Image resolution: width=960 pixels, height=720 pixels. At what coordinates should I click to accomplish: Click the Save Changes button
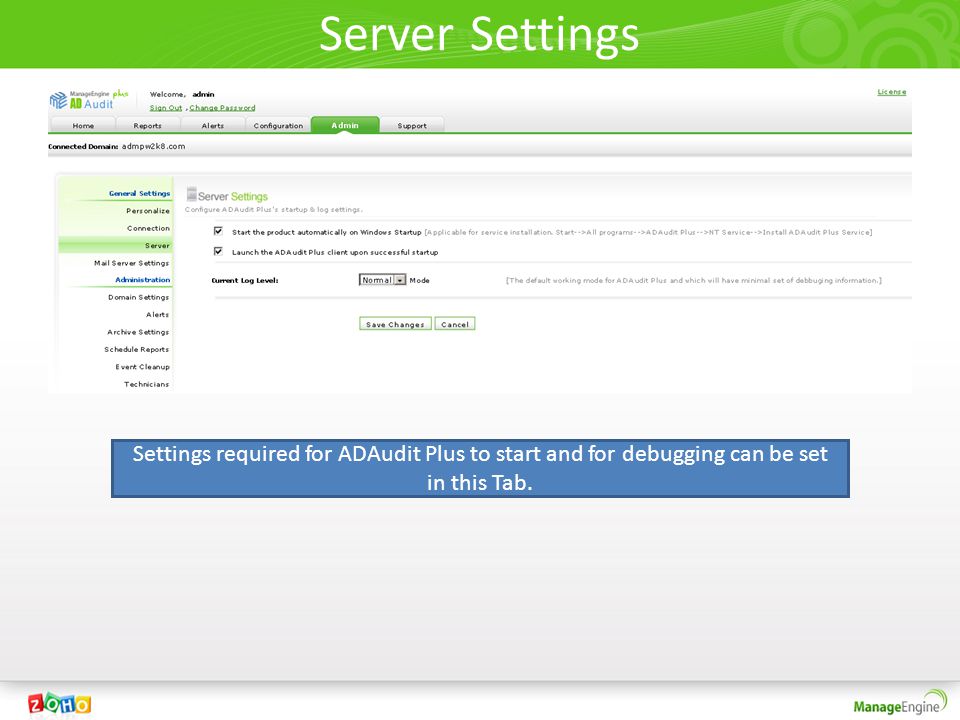[395, 324]
